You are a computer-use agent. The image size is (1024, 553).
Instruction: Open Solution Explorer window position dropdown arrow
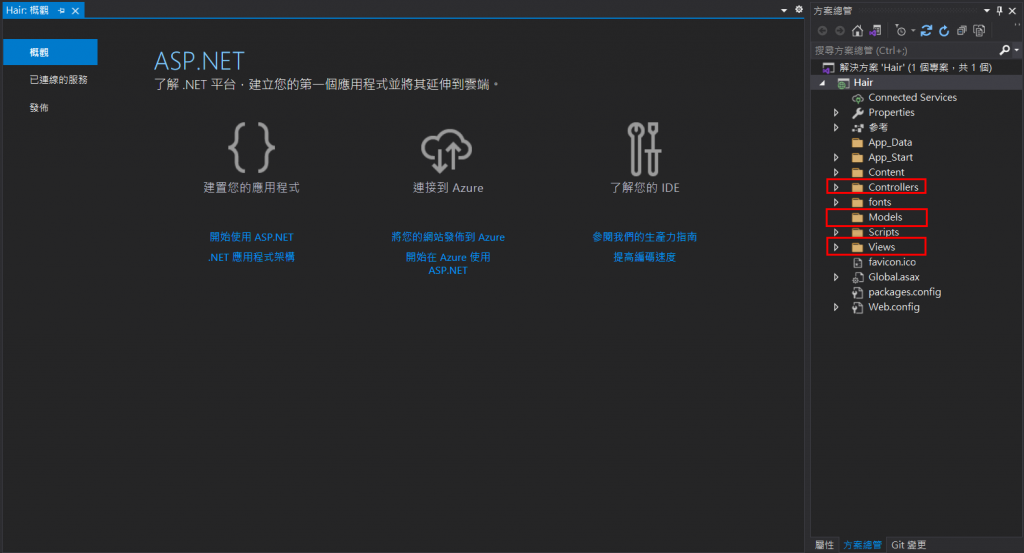click(987, 10)
